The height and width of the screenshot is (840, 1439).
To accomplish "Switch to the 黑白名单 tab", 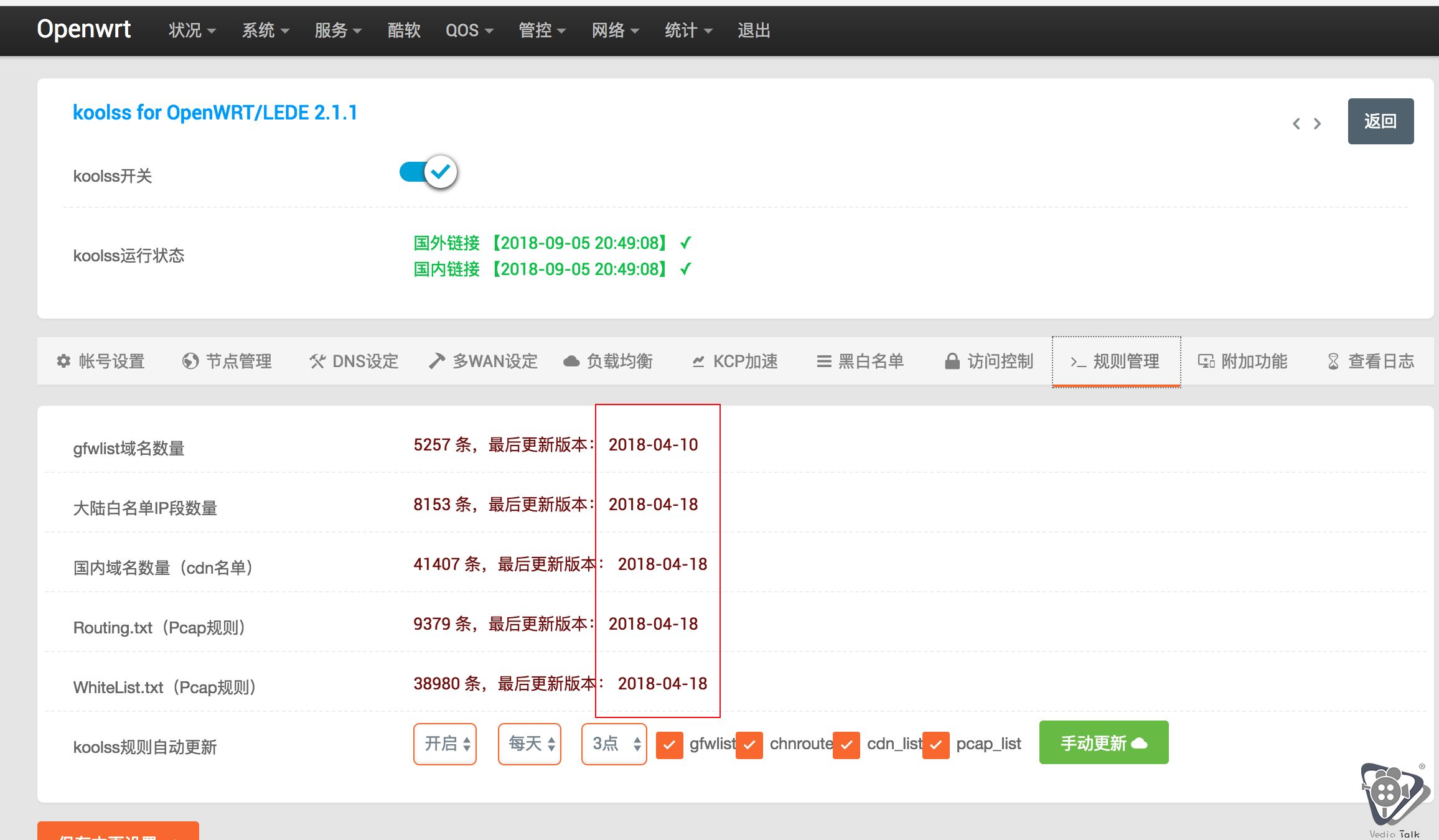I will tap(861, 361).
